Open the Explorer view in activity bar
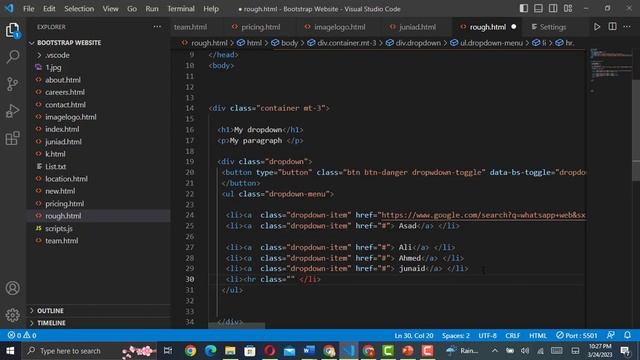Image resolution: width=640 pixels, height=360 pixels. click(13, 30)
